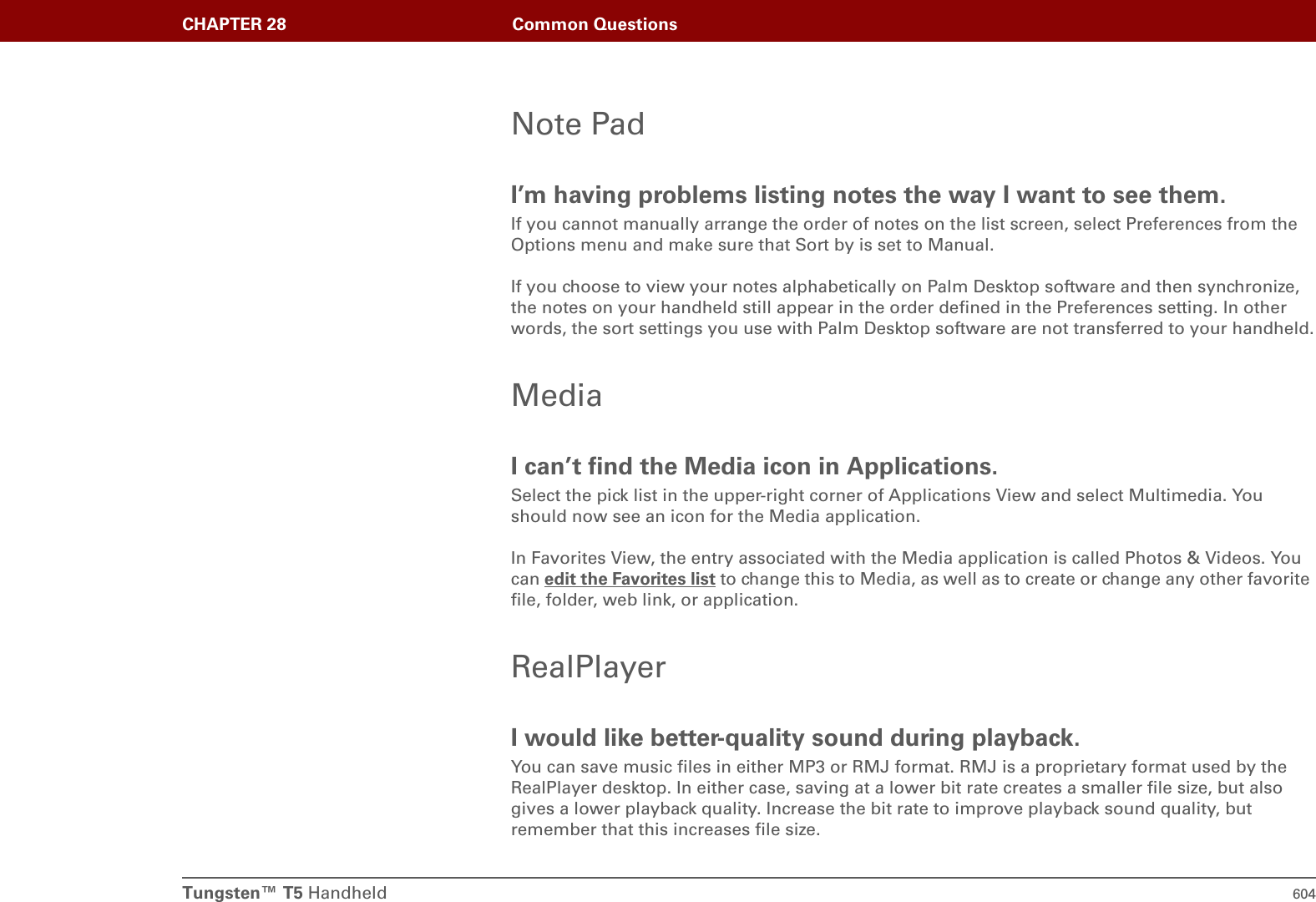Click paragraph starting 'You can save music files'

(x=898, y=798)
